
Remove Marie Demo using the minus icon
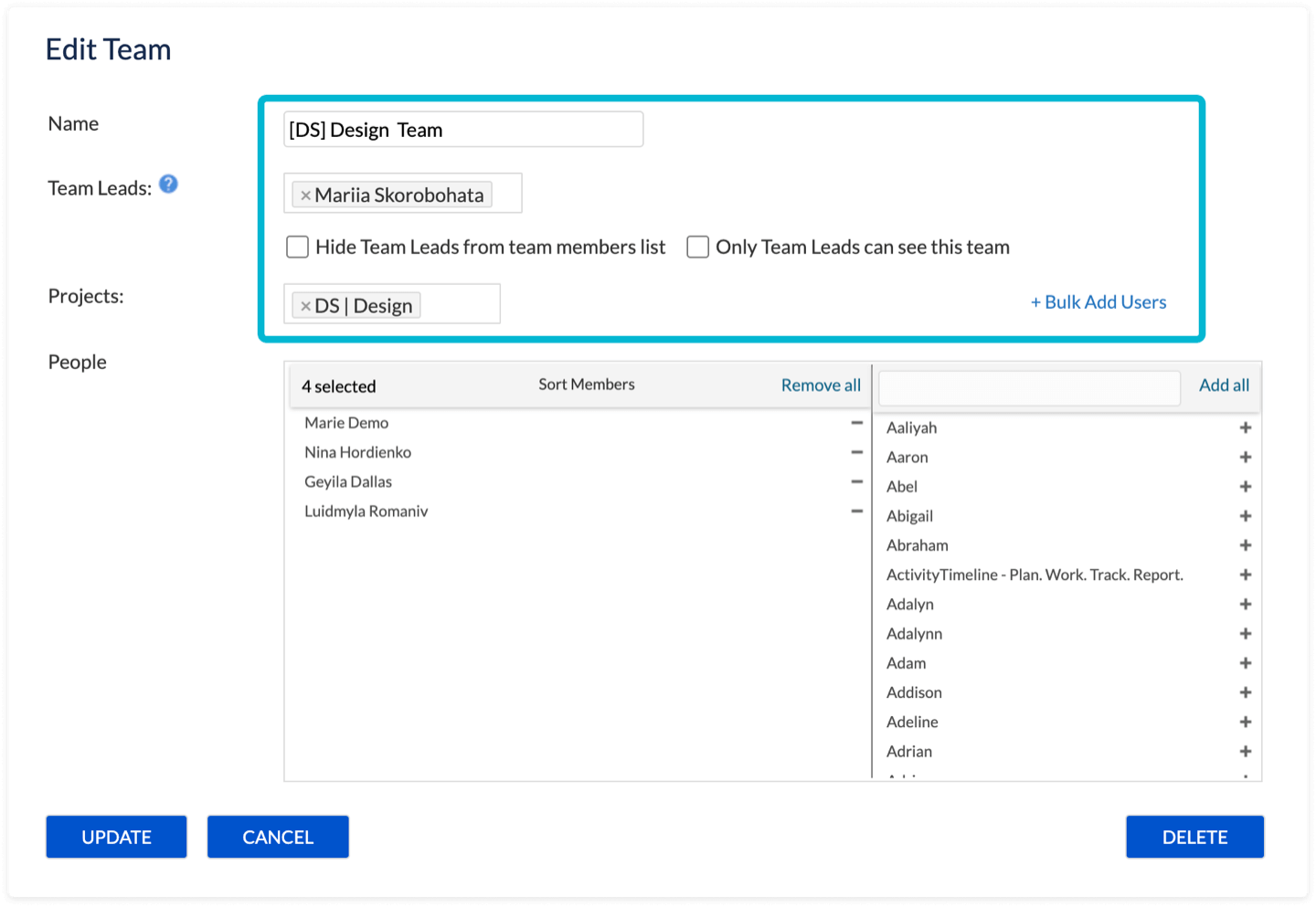[x=856, y=423]
